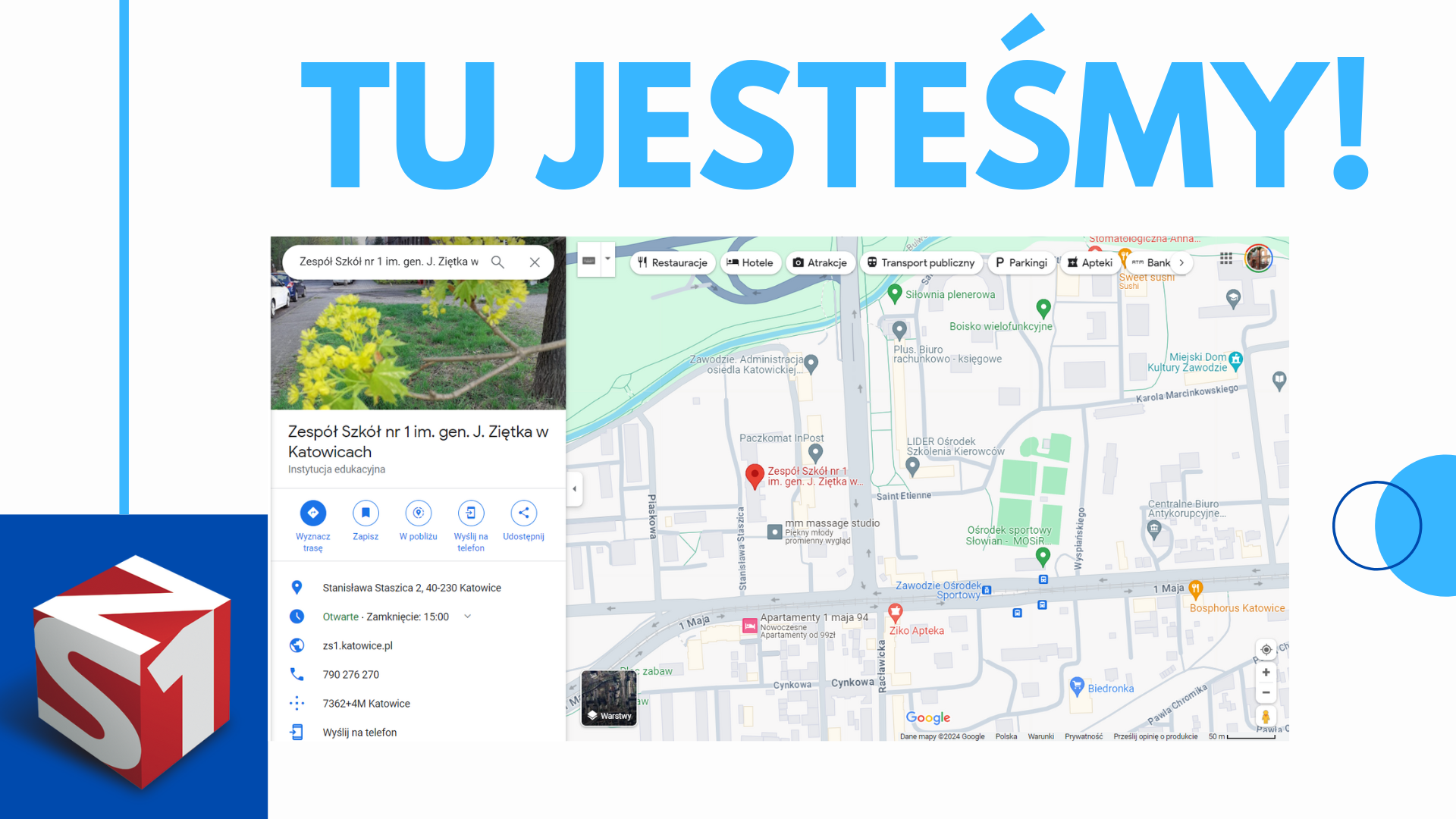Screen dimensions: 1456x819
Task: Open keyboard input tools dropdown arrow
Action: tap(607, 259)
